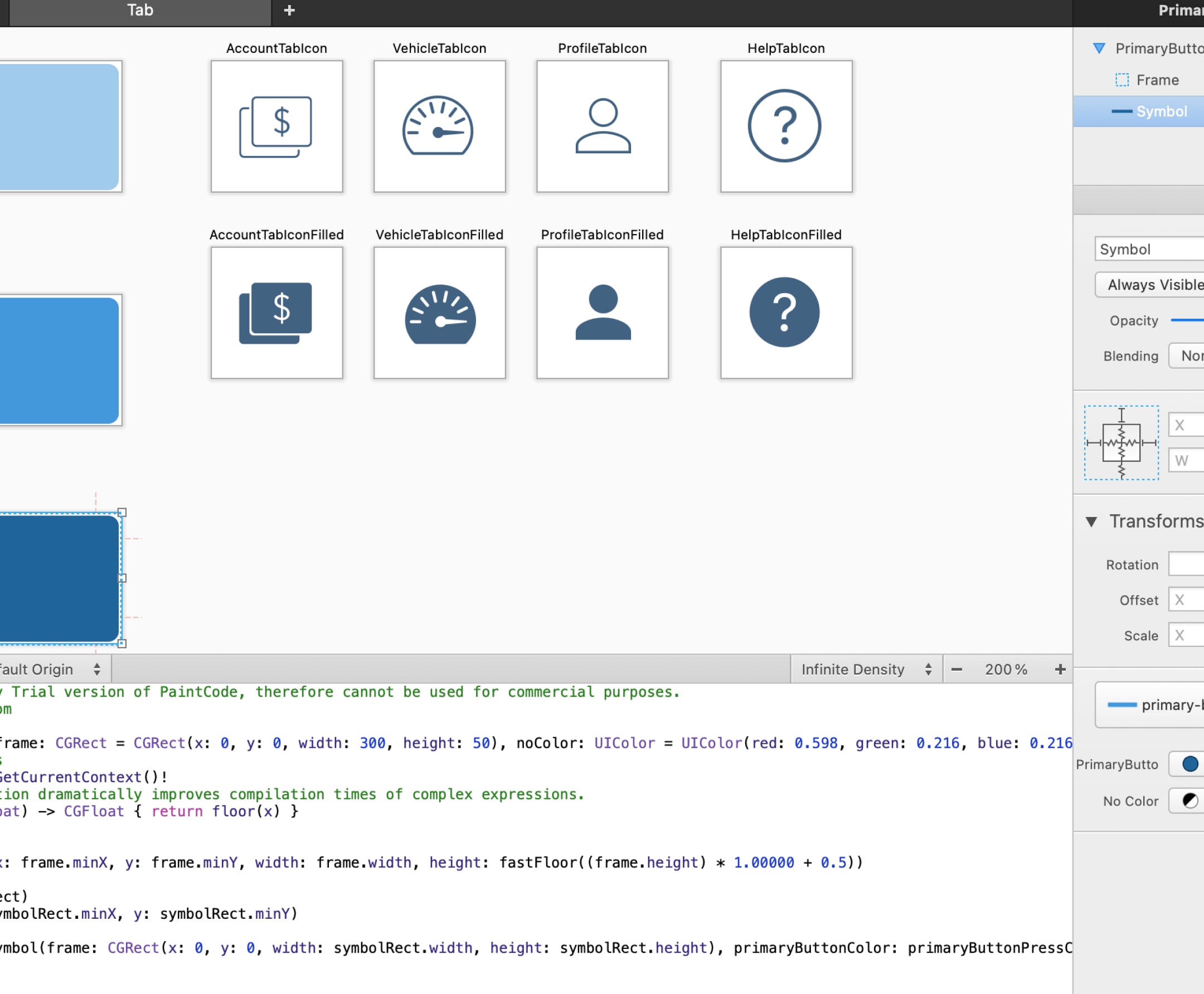Click inside the Symbol name field

click(x=1148, y=249)
